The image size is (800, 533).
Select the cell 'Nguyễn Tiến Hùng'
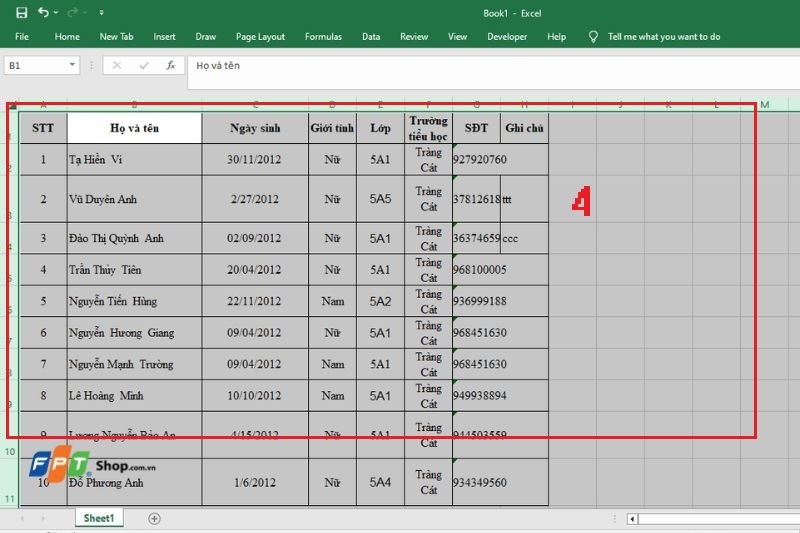(134, 301)
